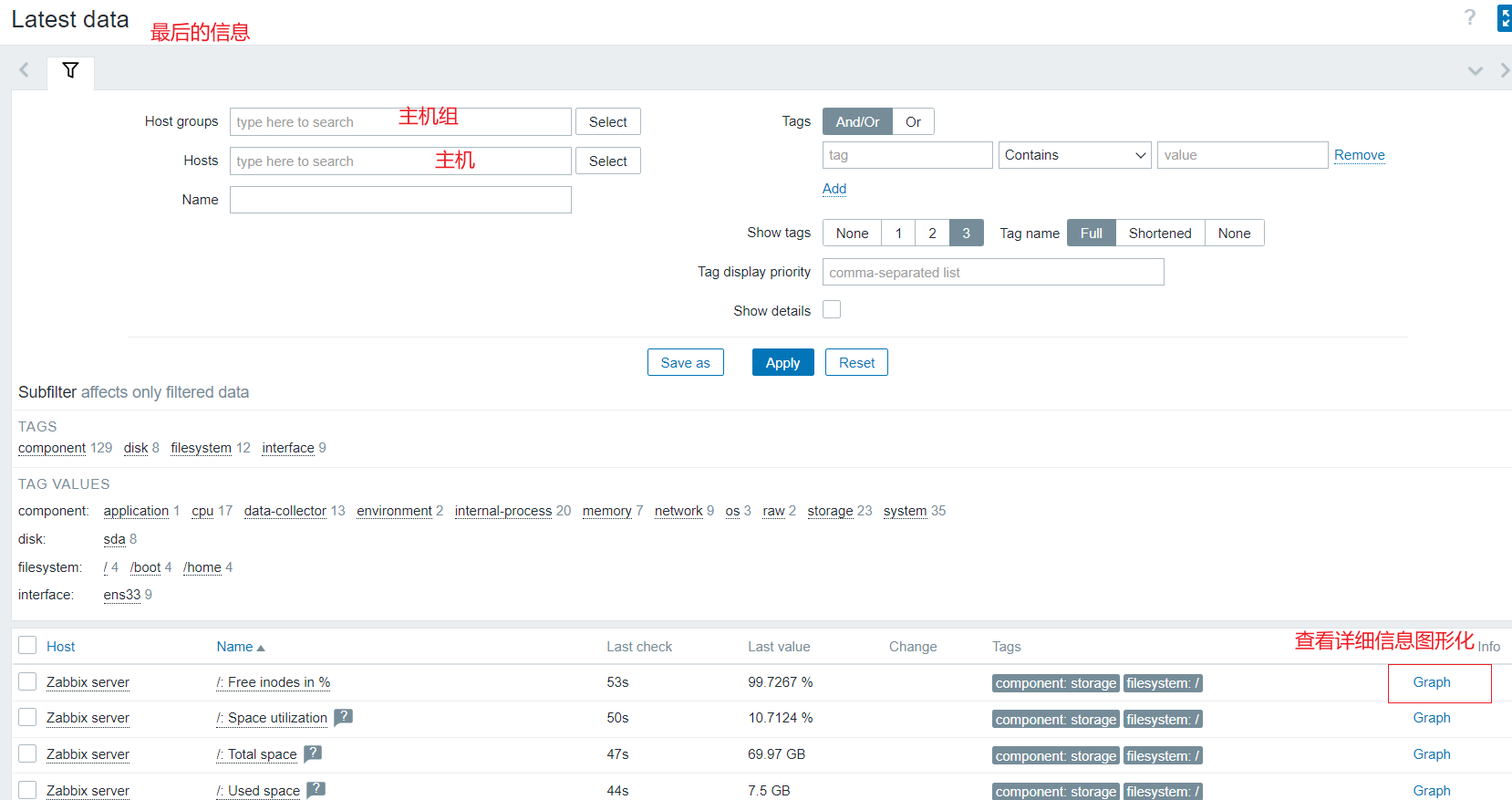Set Show tags to 1
The image size is (1512, 800).
898,233
